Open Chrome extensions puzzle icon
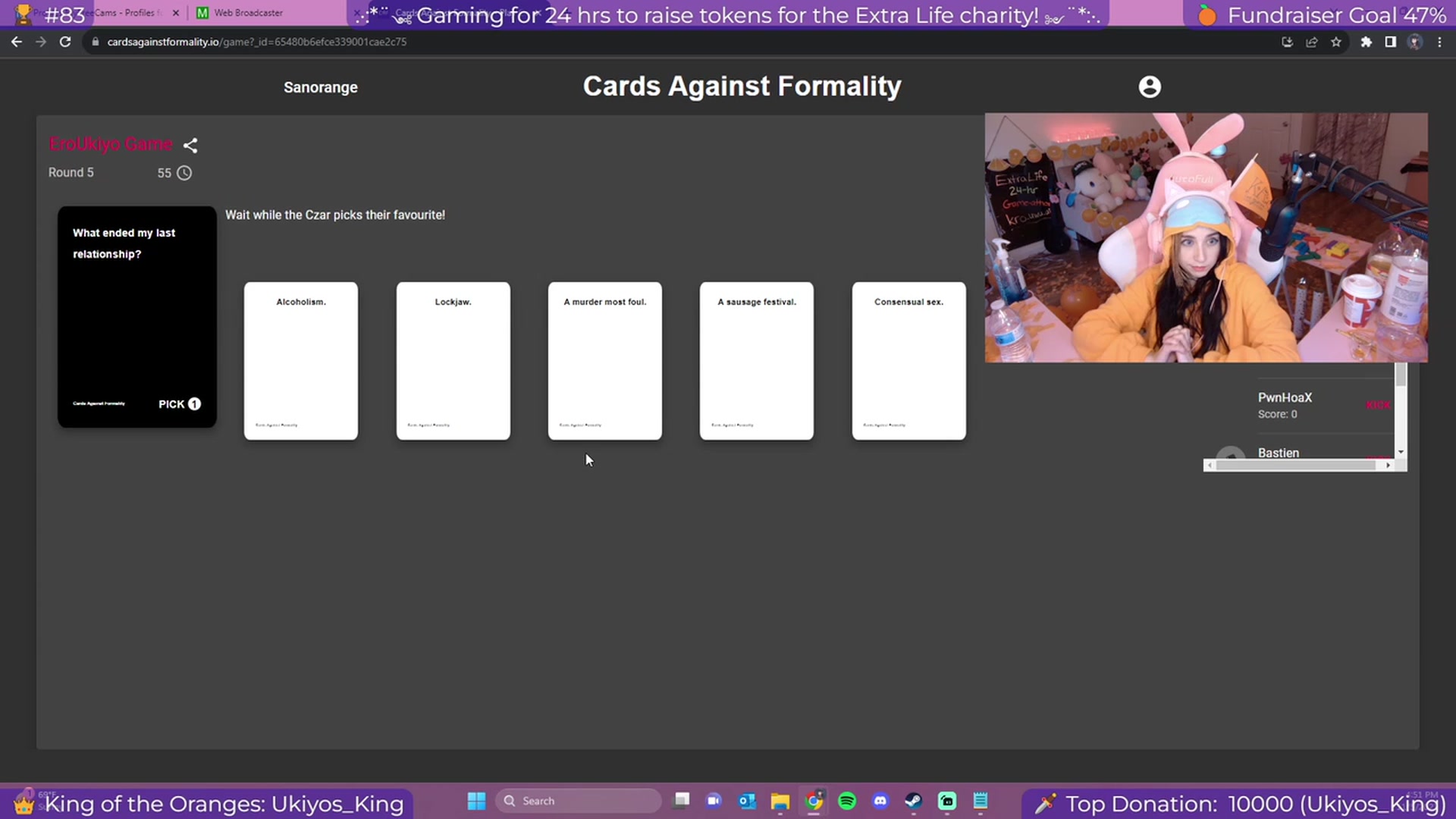Screen dimensions: 1456x819 pyautogui.click(x=1366, y=42)
